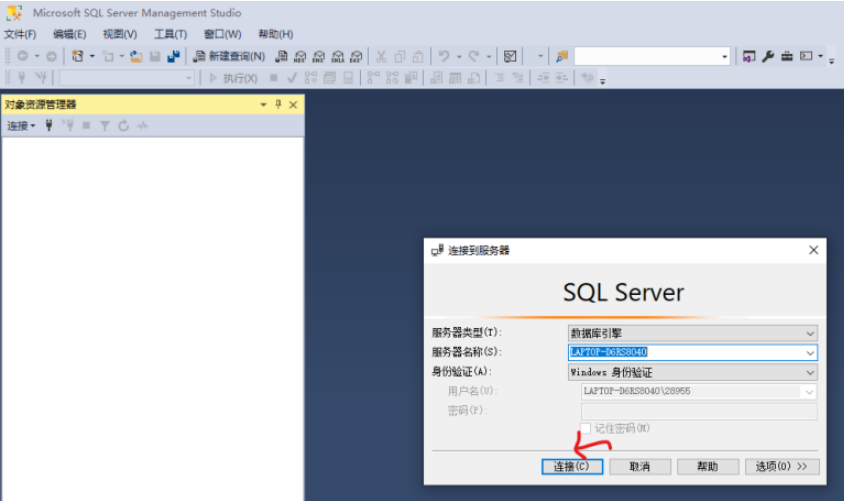Image resolution: width=844 pixels, height=501 pixels.
Task: Open the 连接 dropdown in Object Explorer
Action: pos(21,126)
